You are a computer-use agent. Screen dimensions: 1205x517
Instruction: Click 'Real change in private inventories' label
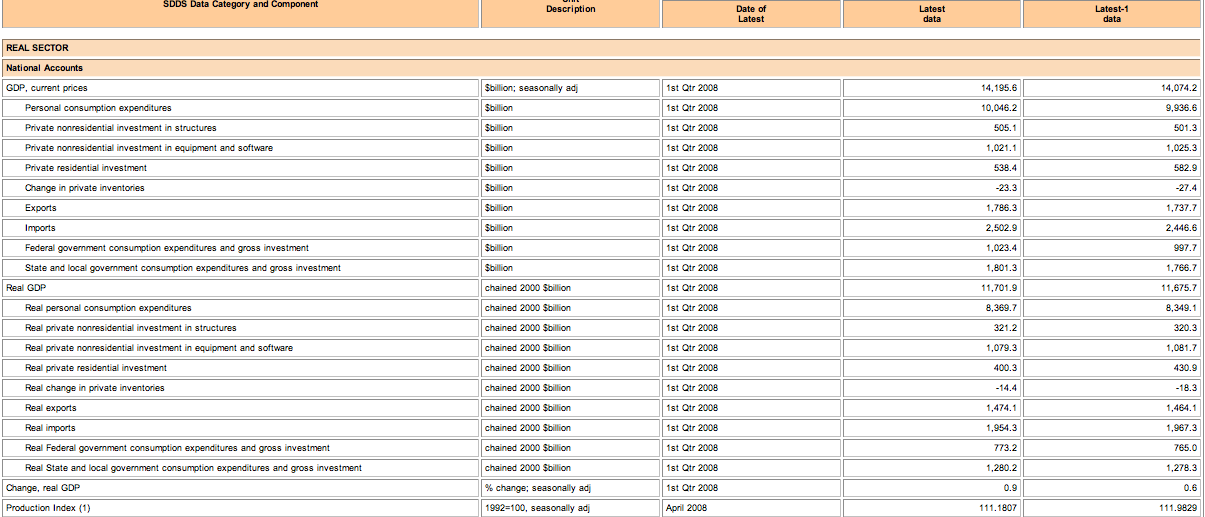(95, 388)
